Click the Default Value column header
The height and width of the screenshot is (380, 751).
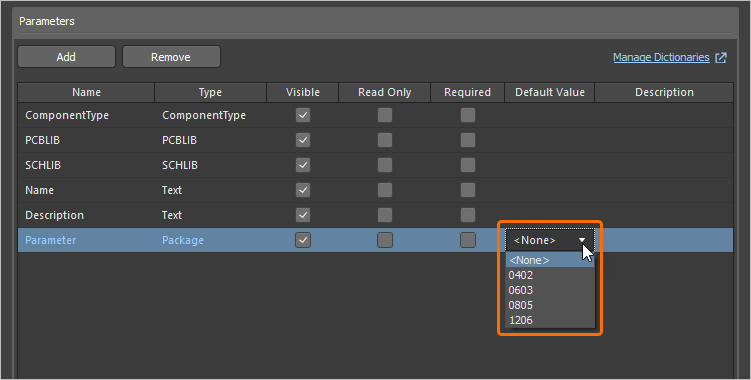point(550,92)
